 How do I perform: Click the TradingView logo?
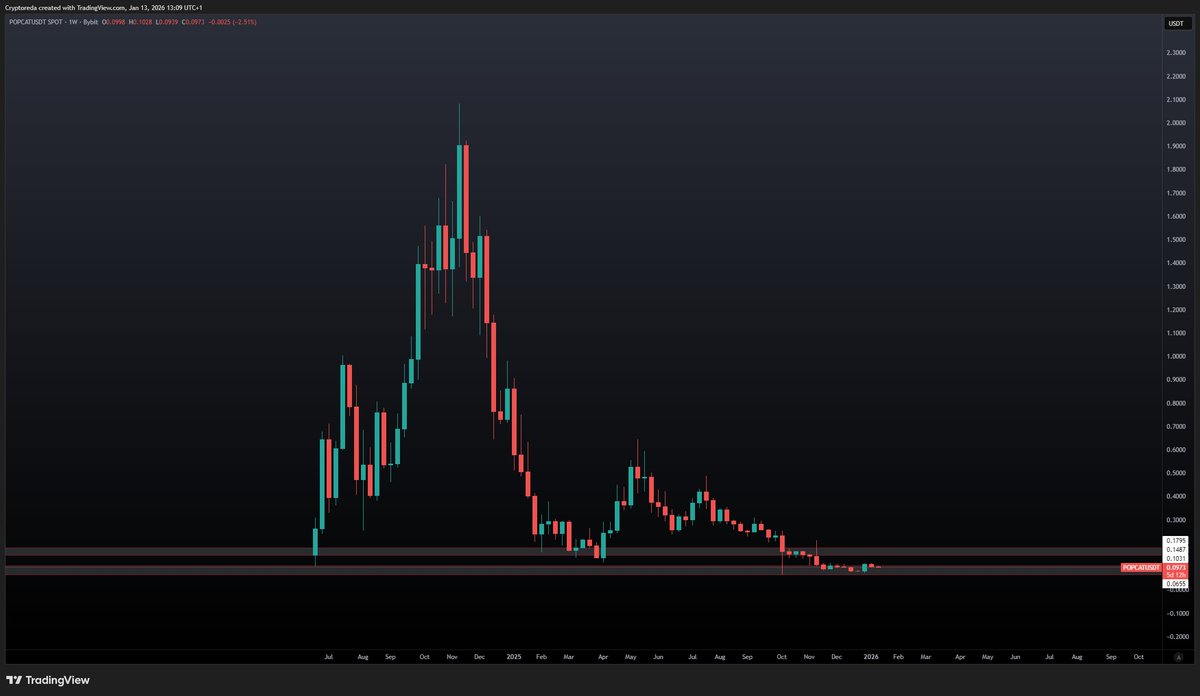coord(48,680)
